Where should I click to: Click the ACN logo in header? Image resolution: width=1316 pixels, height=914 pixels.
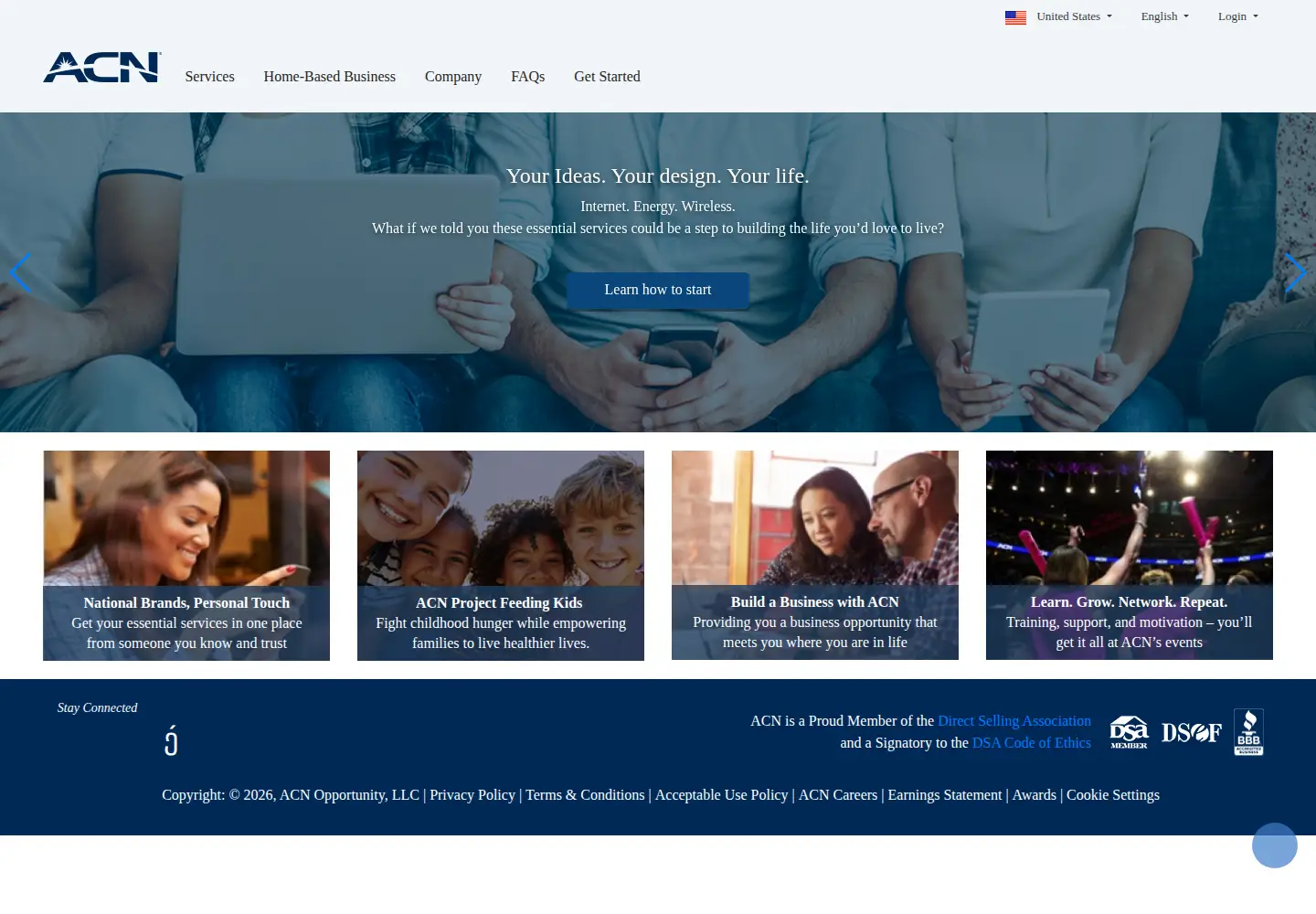102,68
